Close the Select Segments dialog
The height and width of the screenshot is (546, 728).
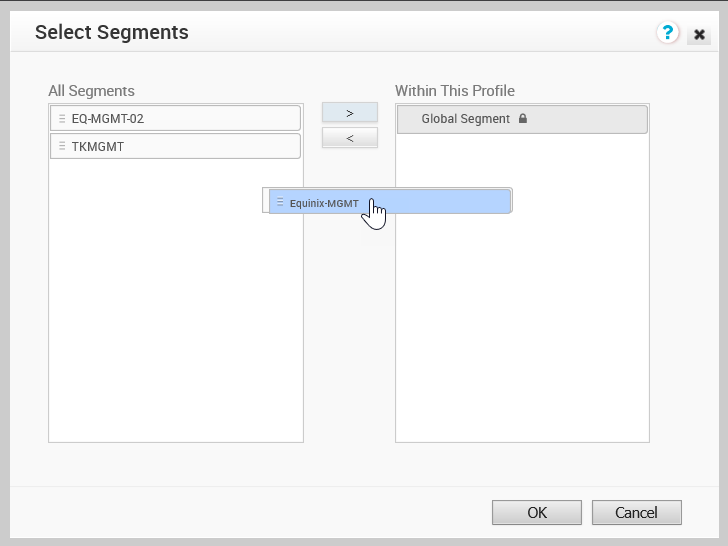click(x=699, y=34)
